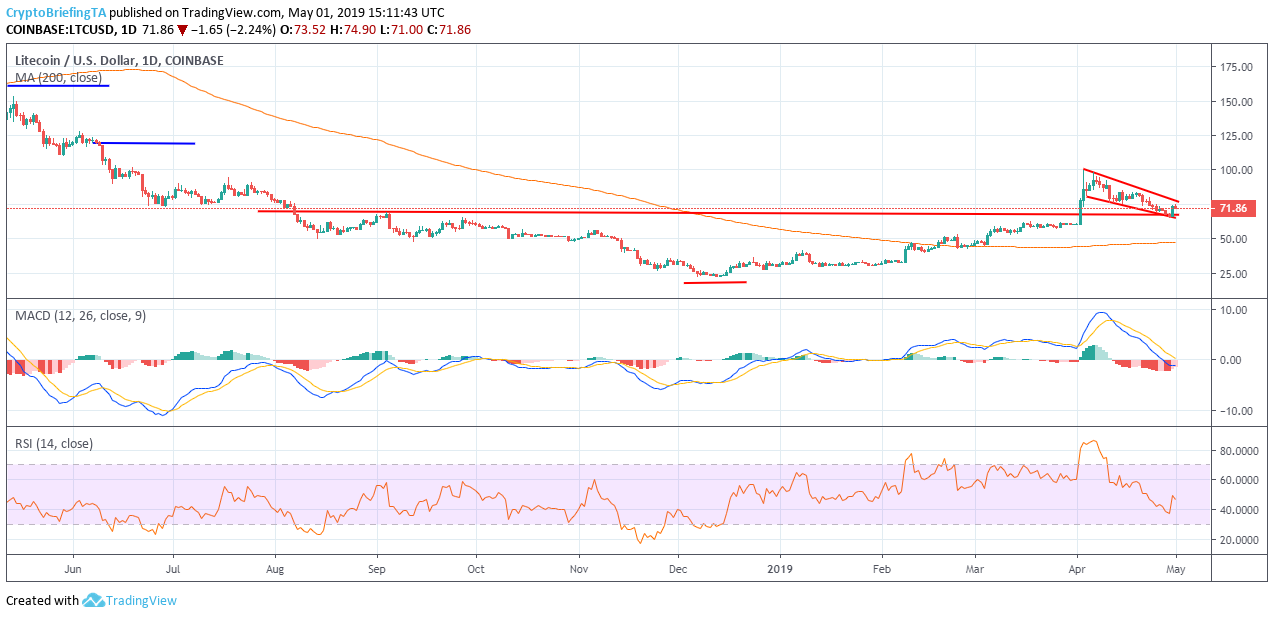Click the Sep date label
The image size is (1274, 618).
pyautogui.click(x=377, y=568)
